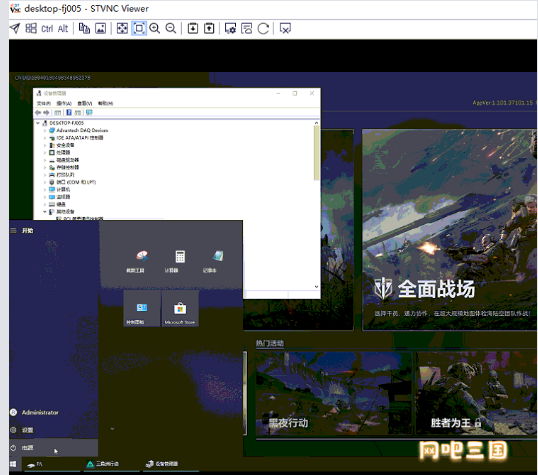
Task: Expand the 键盘 node
Action: [x=45, y=204]
